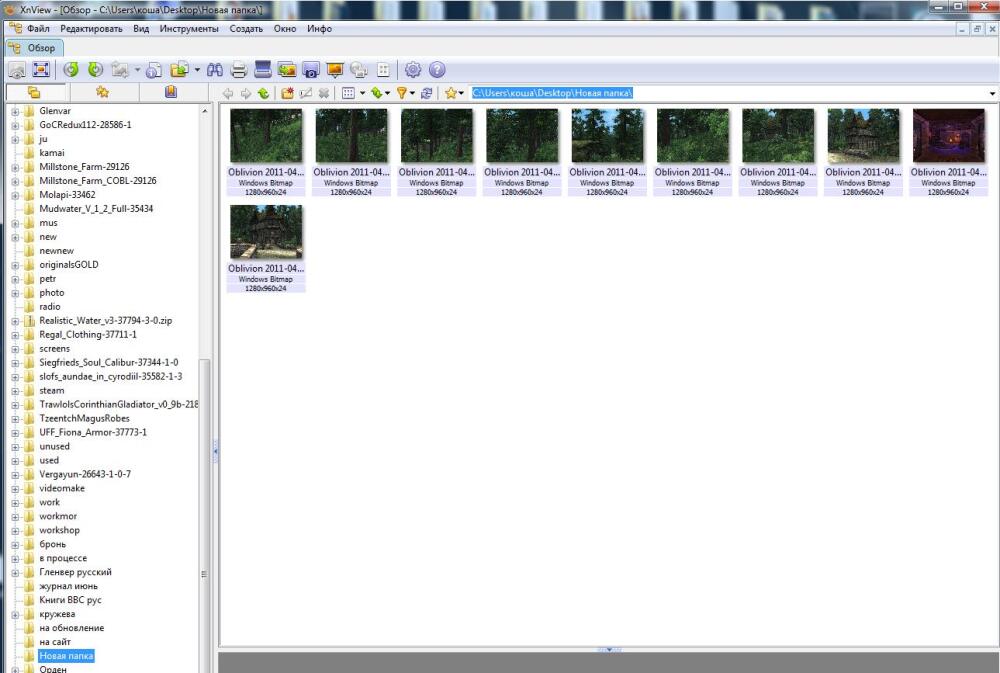Expand the originalsGOLD folder node
The height and width of the screenshot is (673, 1000).
coord(15,265)
